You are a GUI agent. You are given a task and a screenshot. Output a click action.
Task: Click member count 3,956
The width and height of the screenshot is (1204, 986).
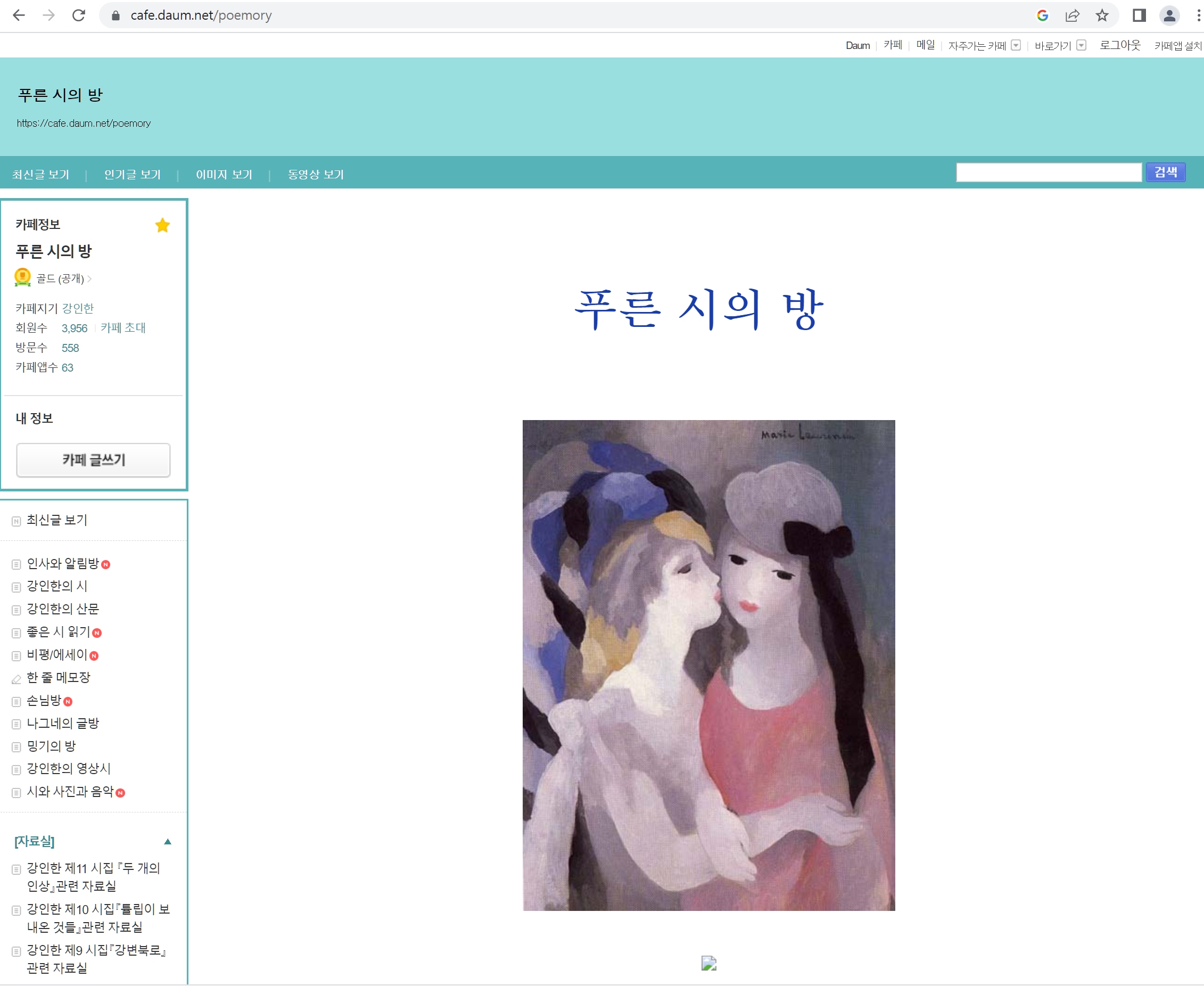pos(75,328)
